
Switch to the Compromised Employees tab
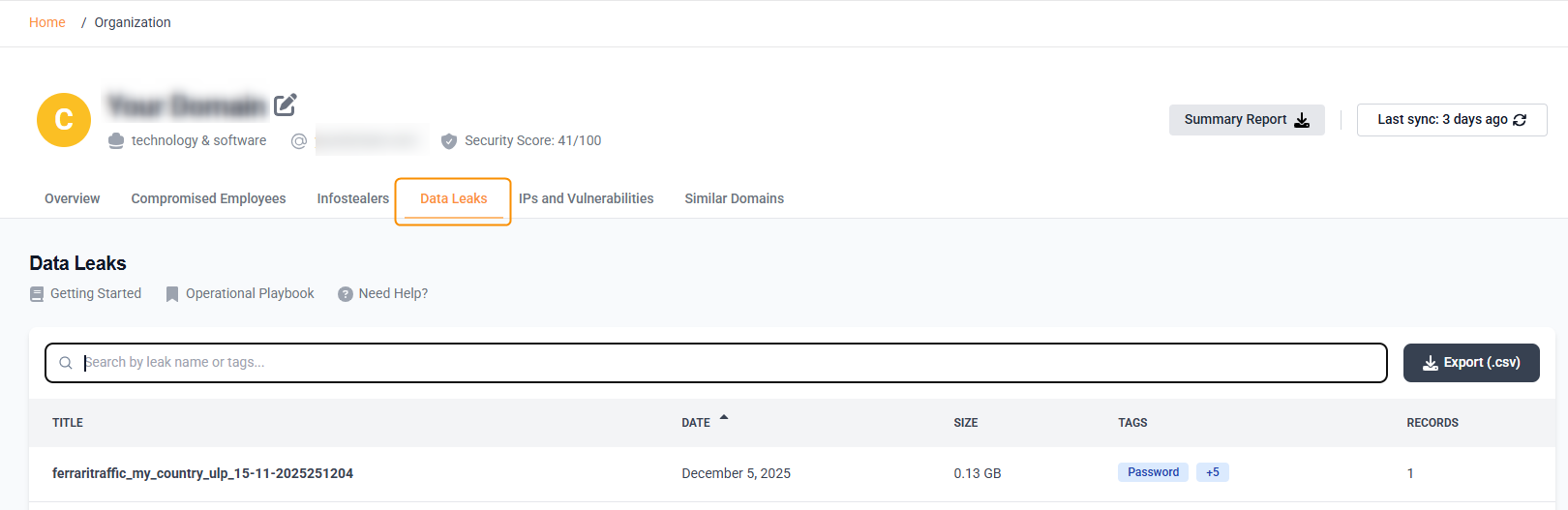coord(208,198)
